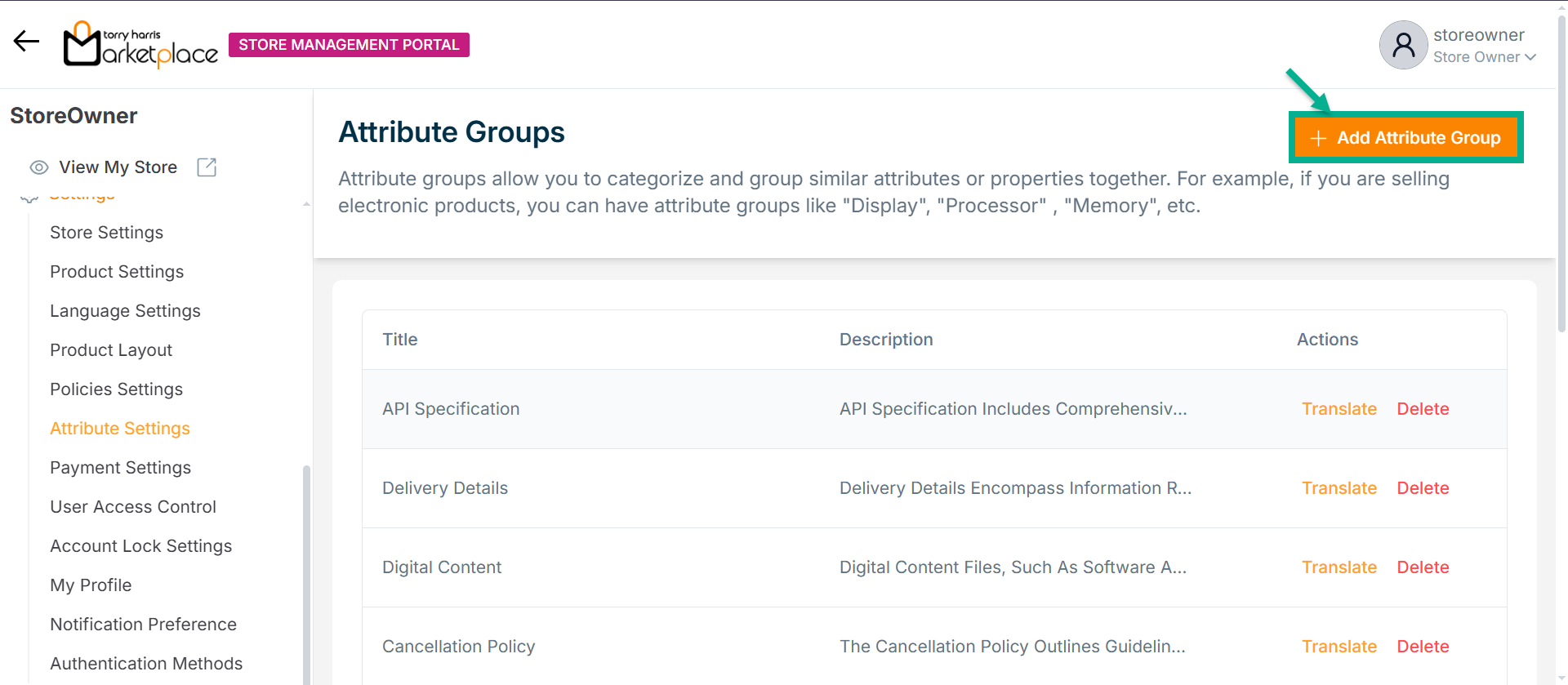This screenshot has width=1568, height=685.
Task: Open store via external link icon
Action: [x=207, y=167]
